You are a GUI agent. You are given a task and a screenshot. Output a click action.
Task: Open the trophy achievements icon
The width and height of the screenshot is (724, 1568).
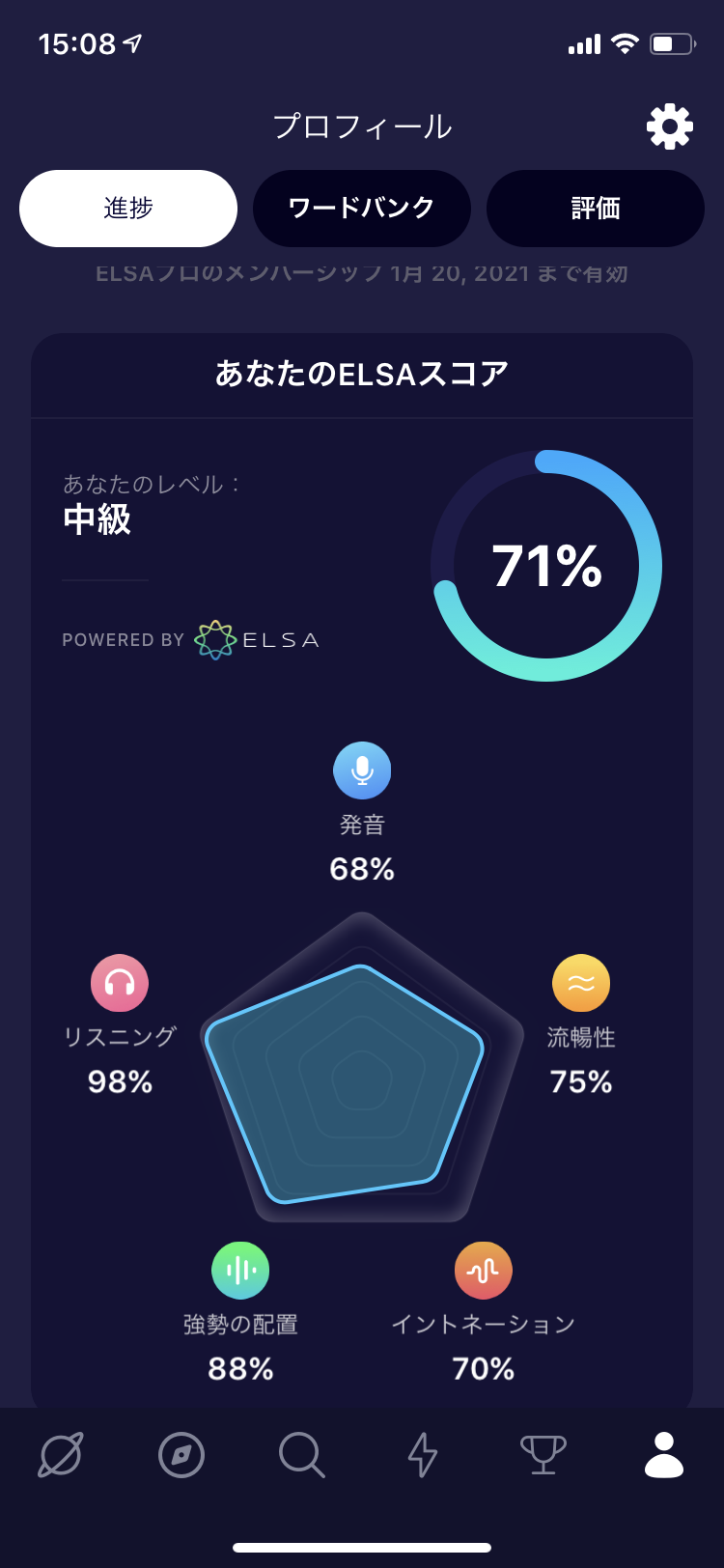point(543,1455)
